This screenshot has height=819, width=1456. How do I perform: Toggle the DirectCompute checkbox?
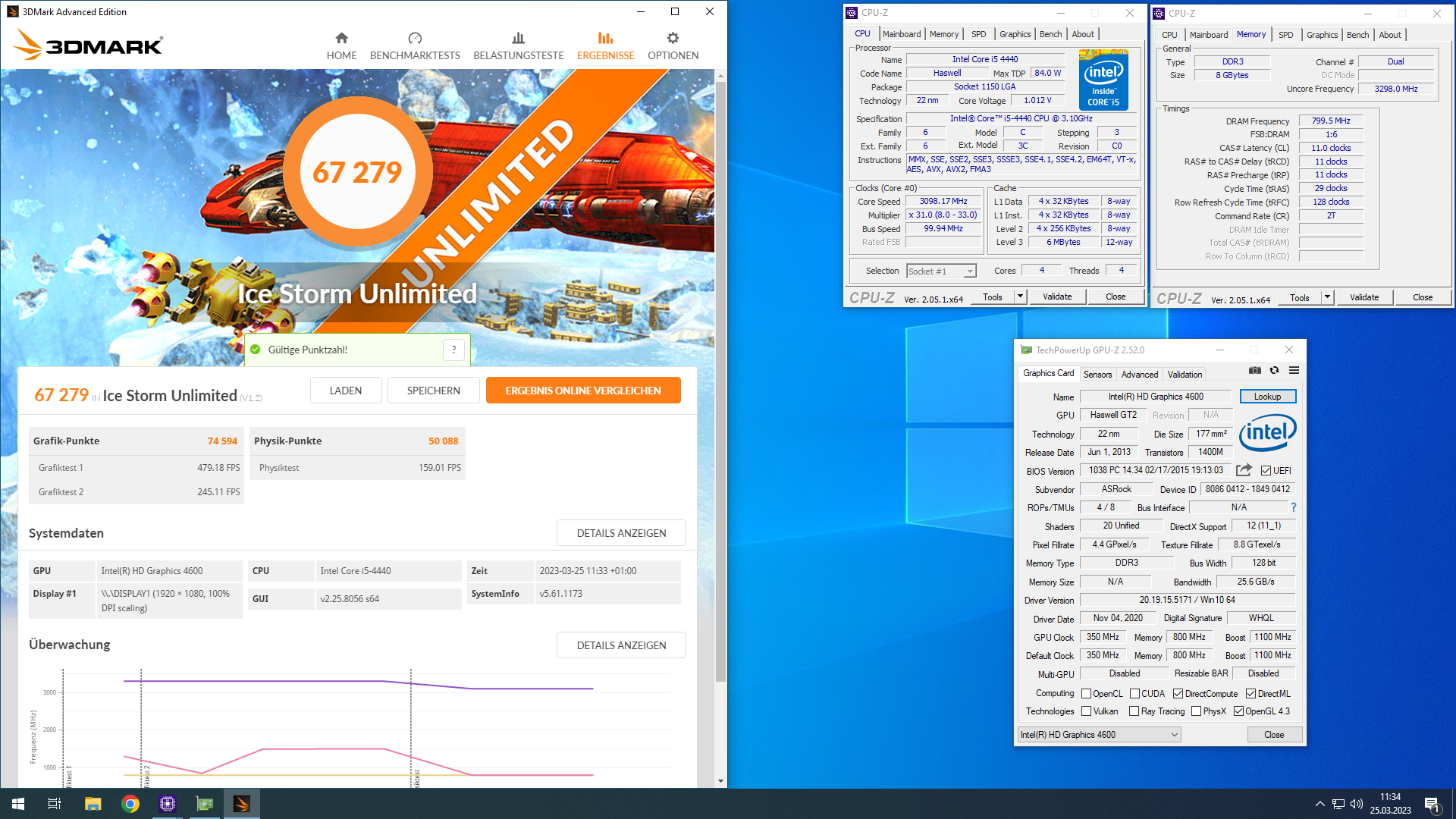click(x=1178, y=694)
